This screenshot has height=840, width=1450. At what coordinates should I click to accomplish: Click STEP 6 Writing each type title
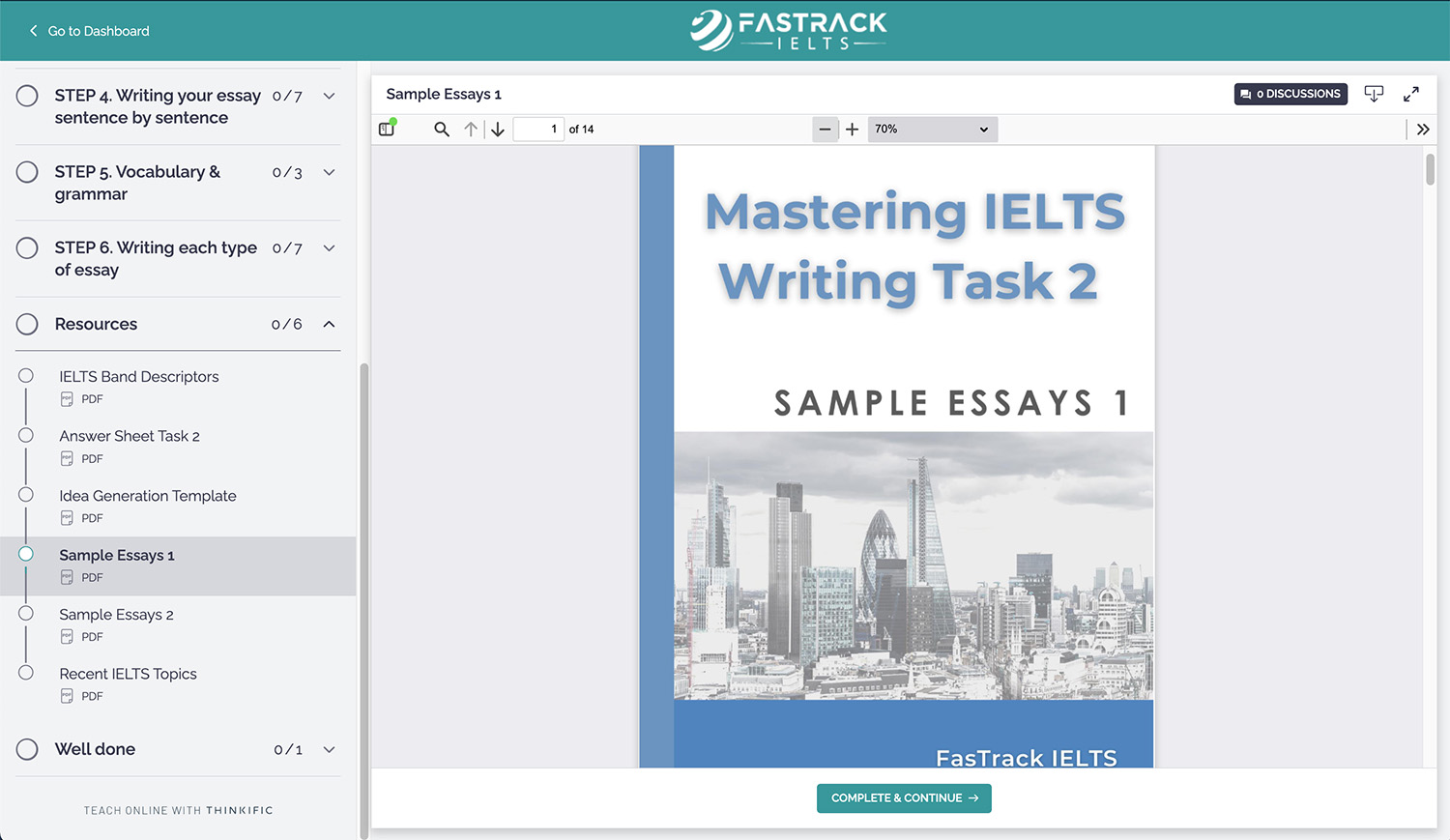click(x=156, y=259)
